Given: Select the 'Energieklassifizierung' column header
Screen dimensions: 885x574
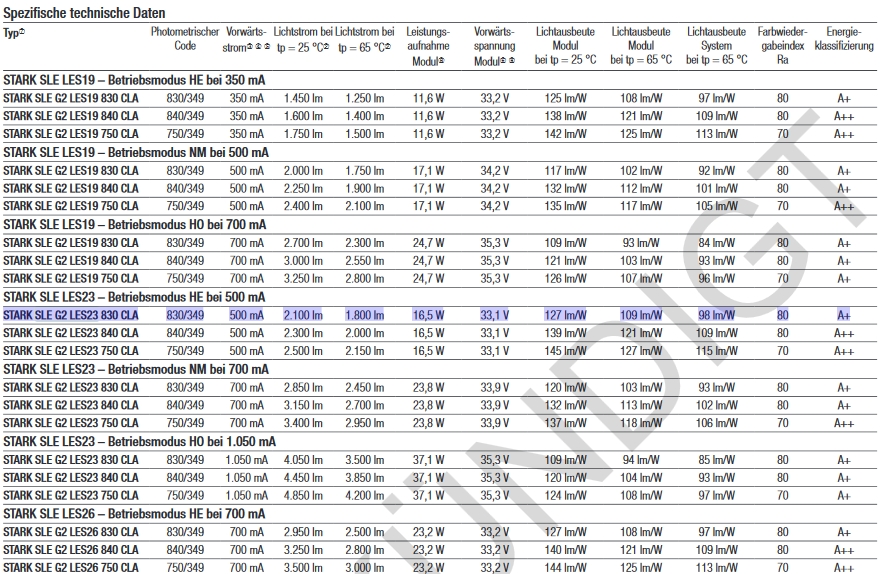Looking at the screenshot, I should 844,38.
